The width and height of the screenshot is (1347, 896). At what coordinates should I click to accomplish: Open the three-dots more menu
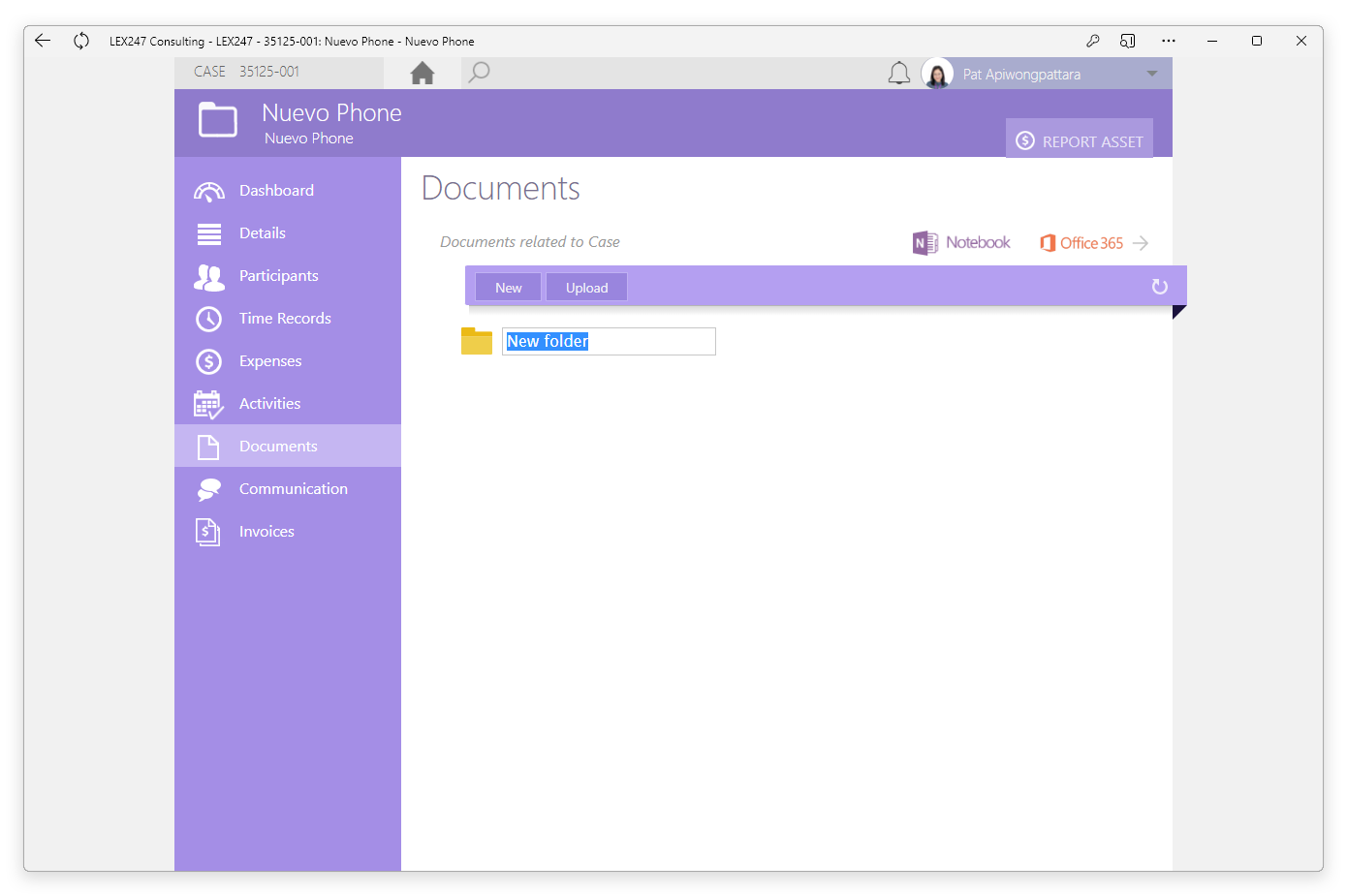click(1169, 41)
